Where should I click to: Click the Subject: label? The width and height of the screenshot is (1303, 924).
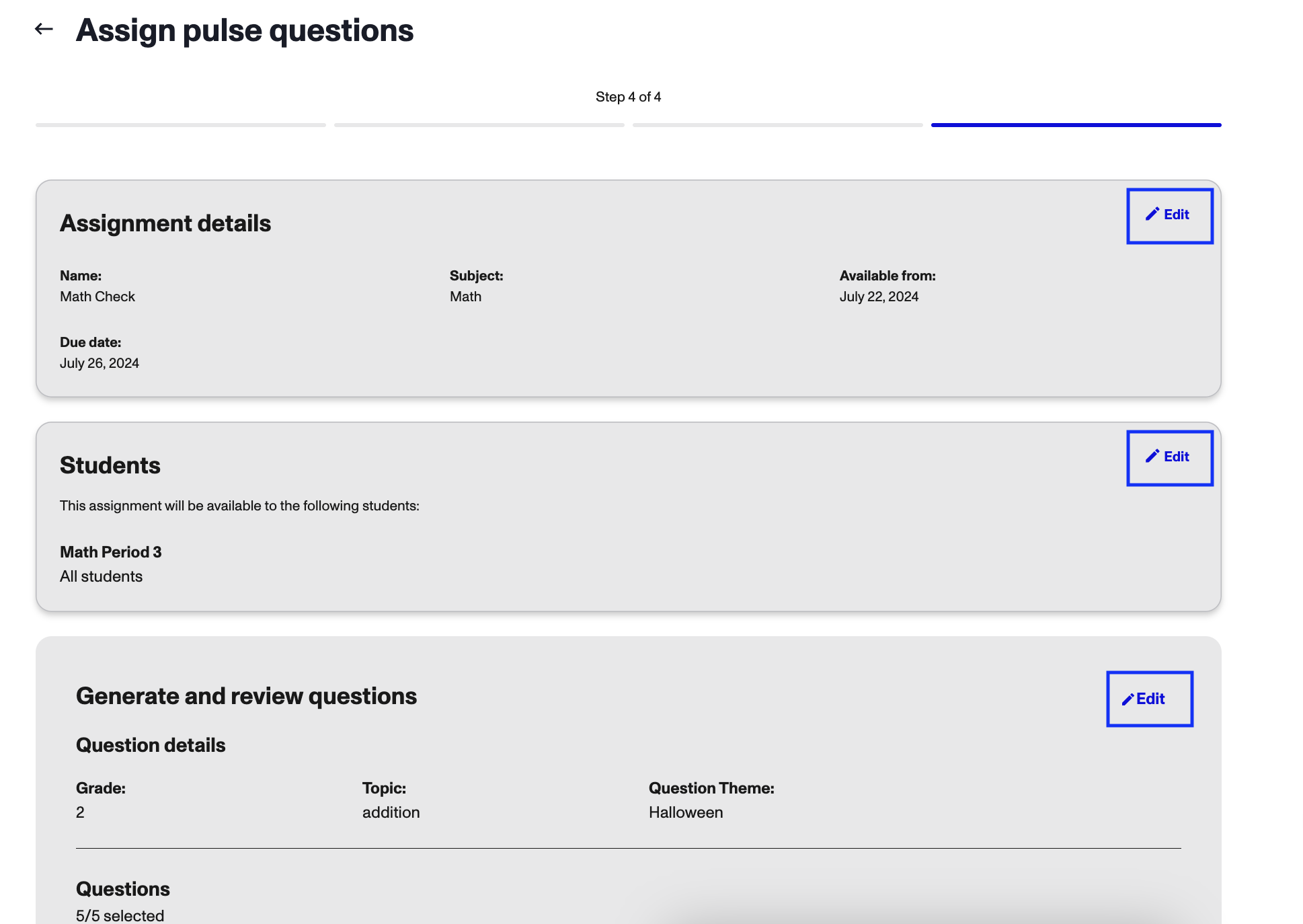476,276
